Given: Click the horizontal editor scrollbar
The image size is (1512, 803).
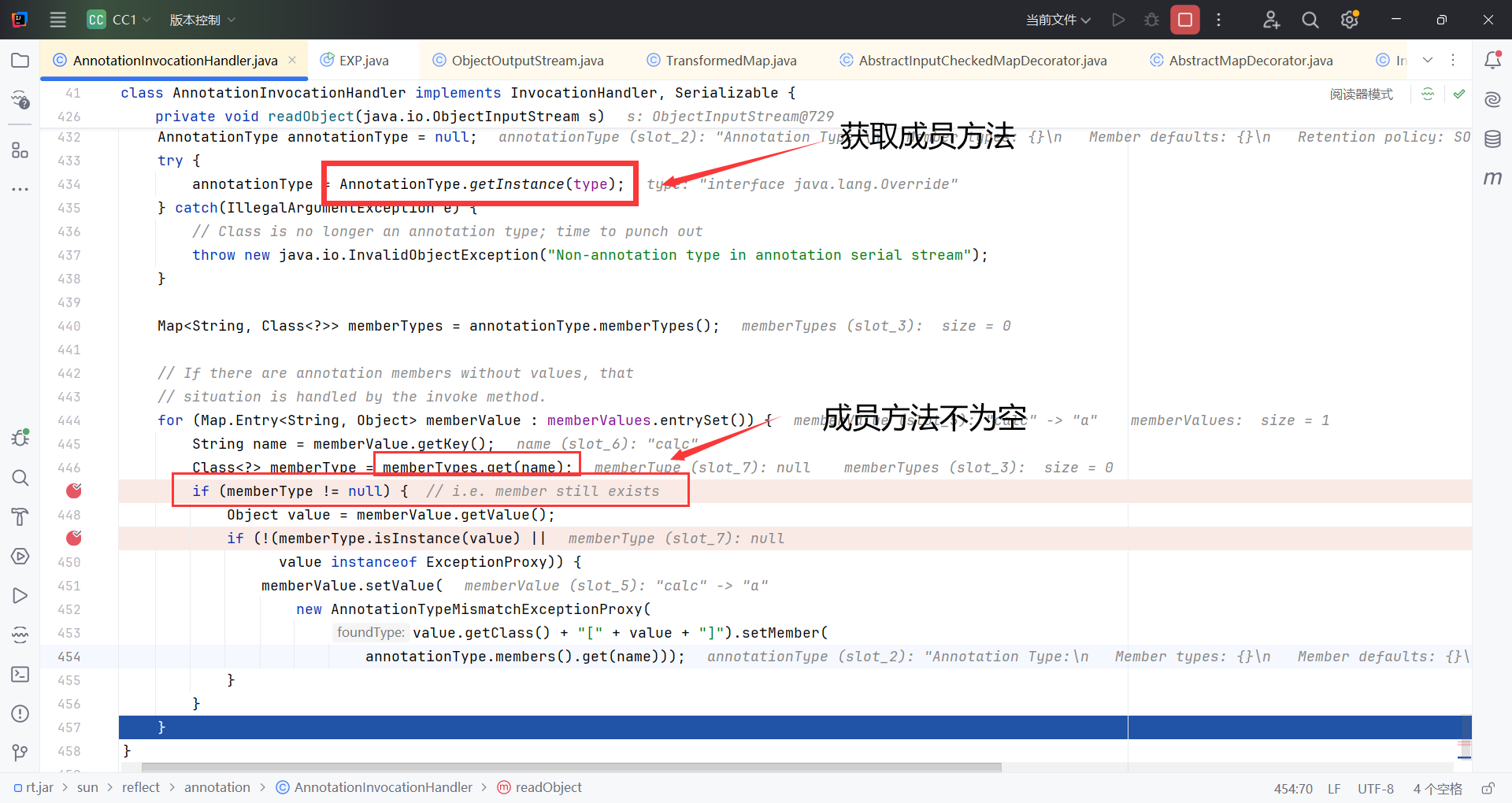Looking at the screenshot, I should (x=571, y=767).
